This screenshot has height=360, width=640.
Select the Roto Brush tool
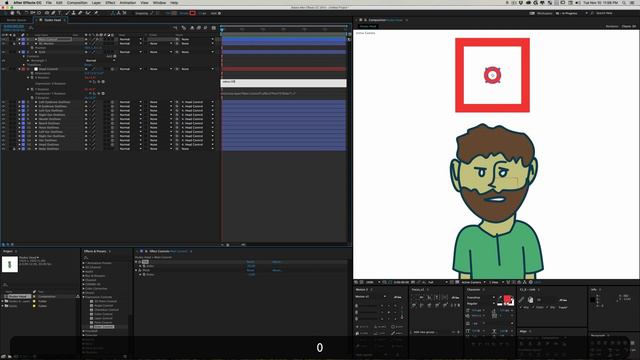coord(88,13)
